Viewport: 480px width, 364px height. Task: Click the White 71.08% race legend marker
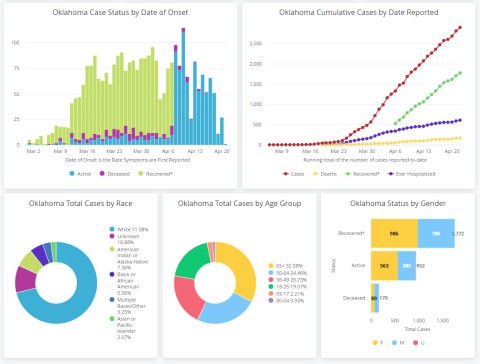pos(112,229)
